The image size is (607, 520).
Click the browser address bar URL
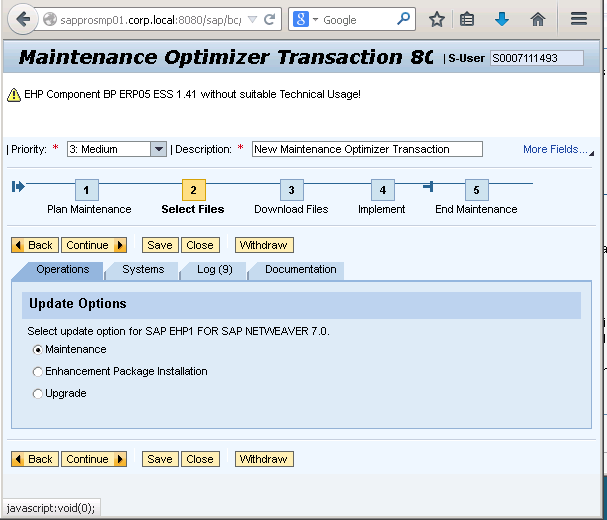(x=151, y=20)
